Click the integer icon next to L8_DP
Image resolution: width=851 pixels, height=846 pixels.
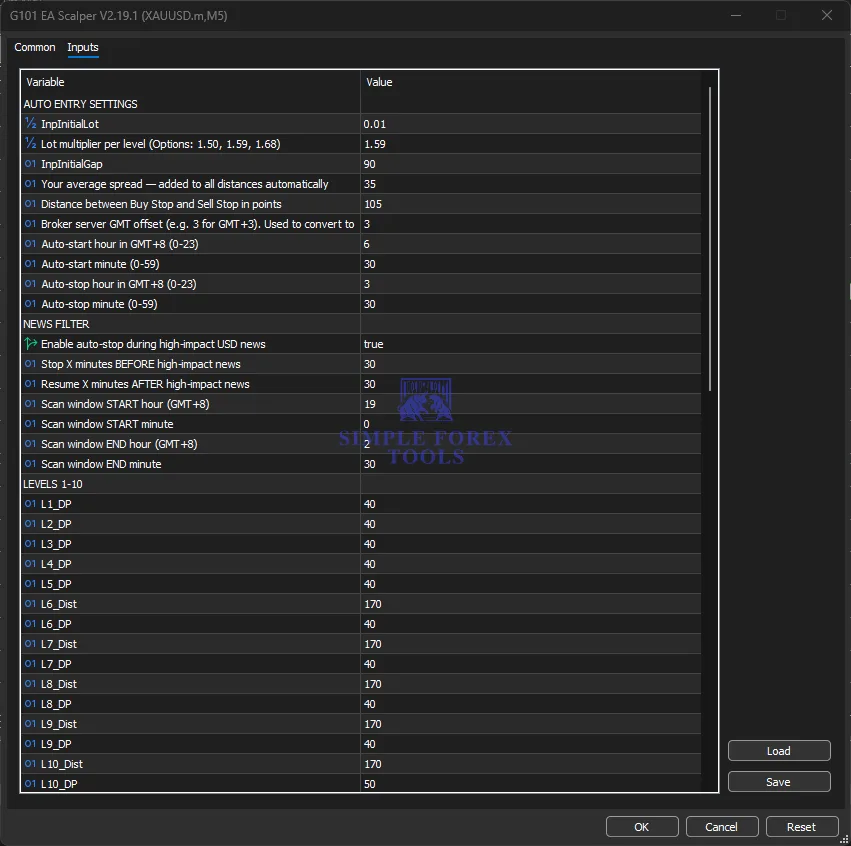click(x=30, y=704)
